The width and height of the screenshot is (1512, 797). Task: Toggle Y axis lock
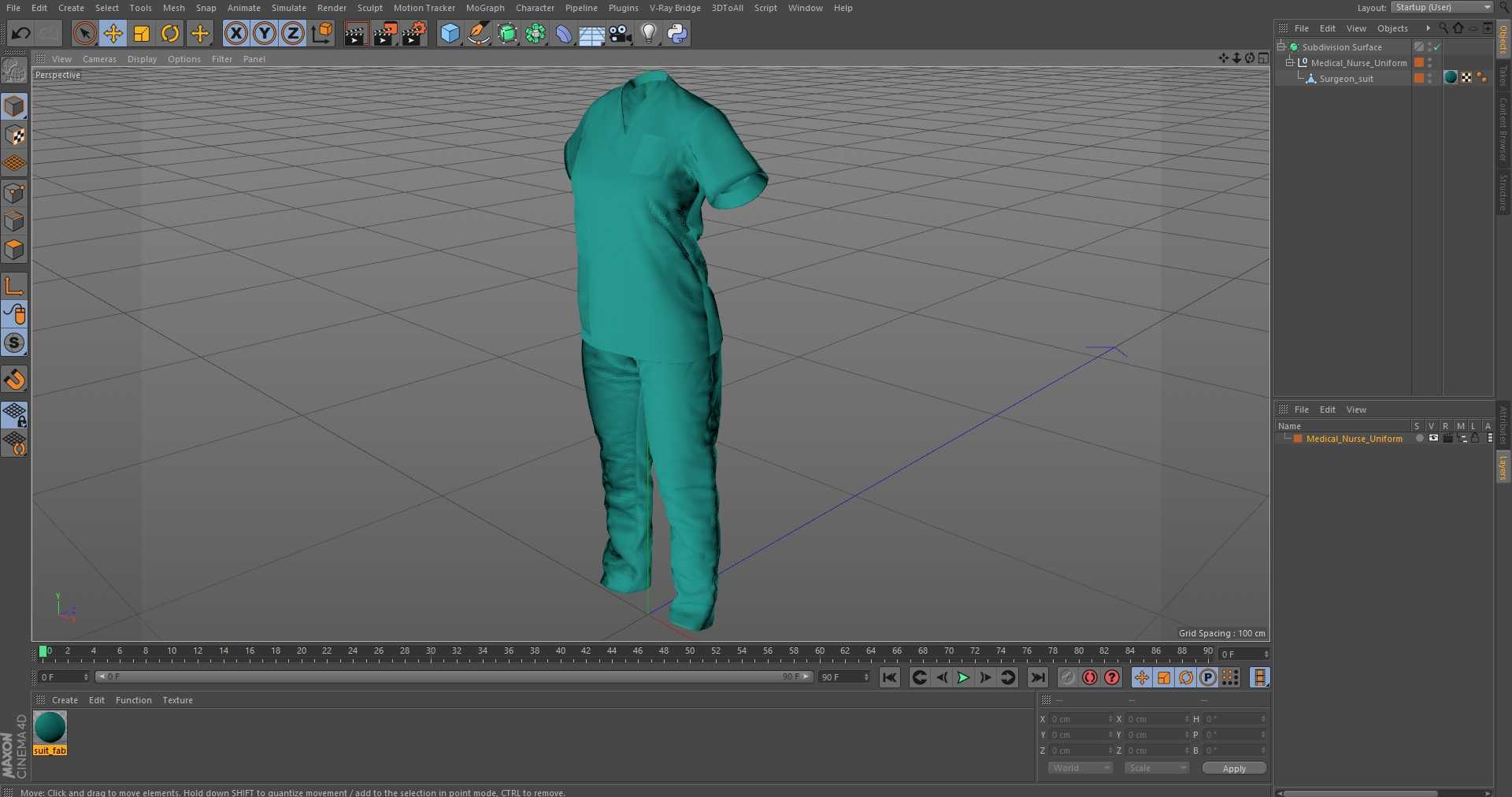pos(265,33)
